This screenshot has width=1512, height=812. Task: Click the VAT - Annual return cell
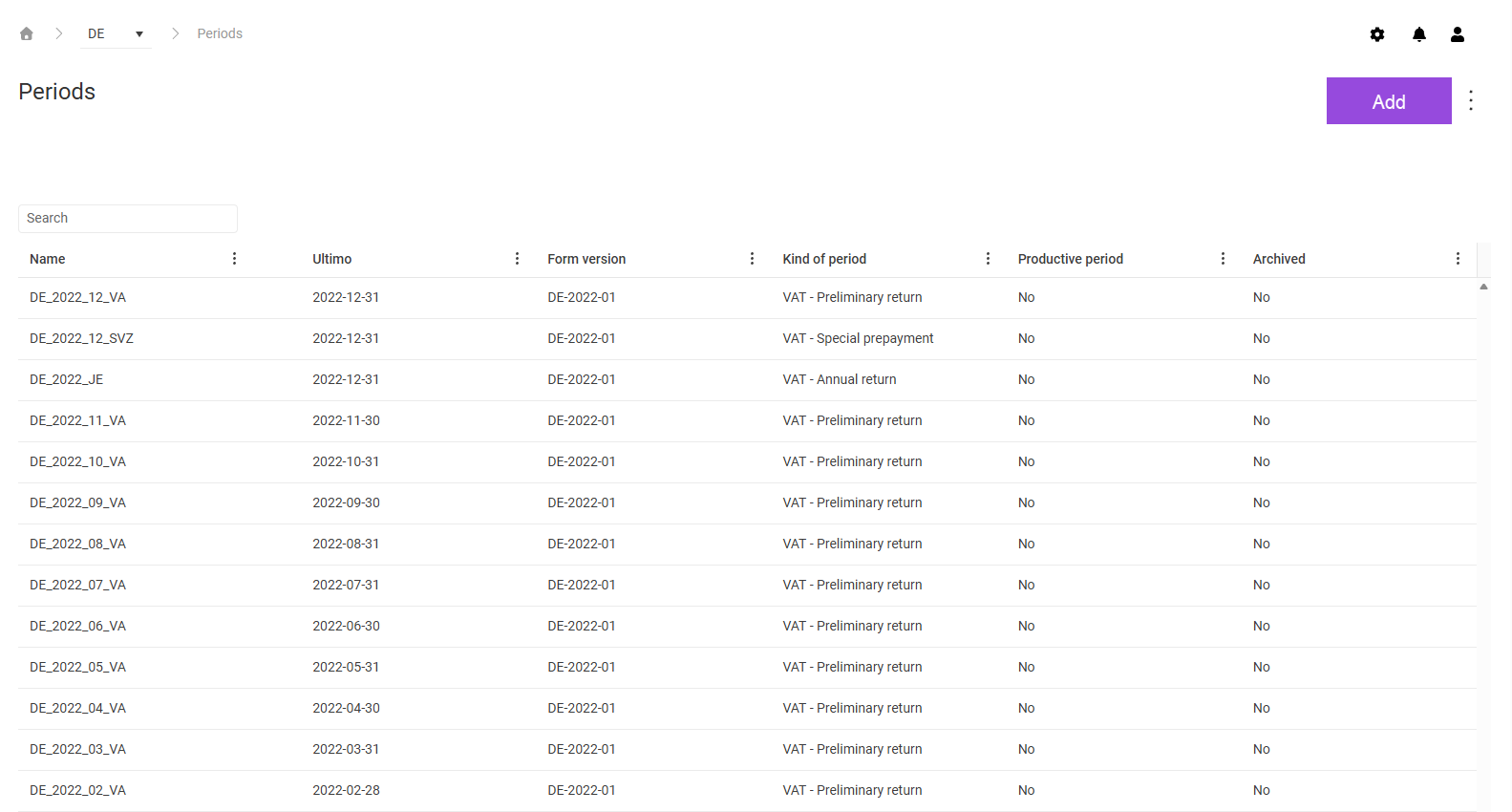[840, 379]
